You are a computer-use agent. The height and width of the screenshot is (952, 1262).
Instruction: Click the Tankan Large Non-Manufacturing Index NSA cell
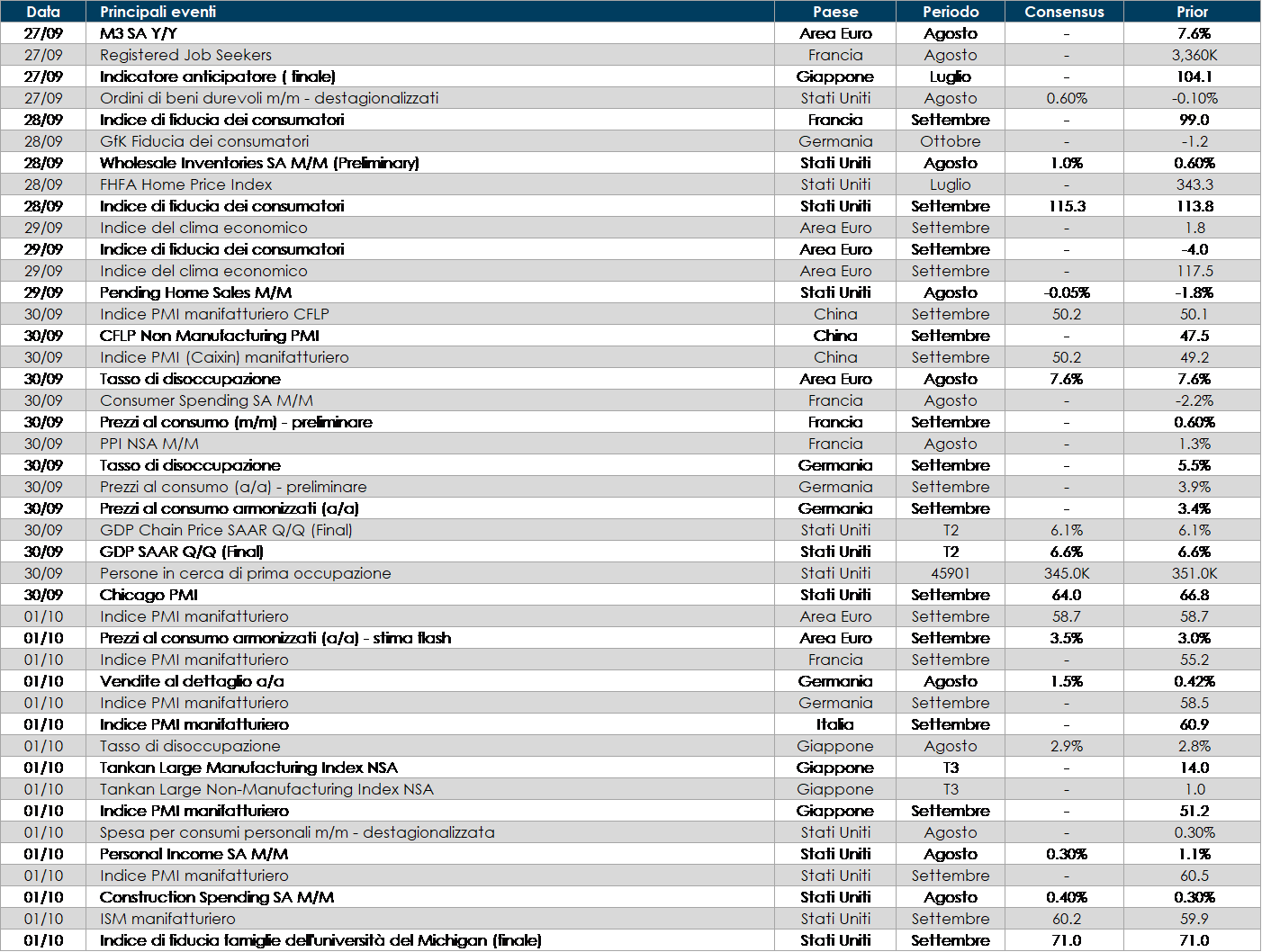pyautogui.click(x=266, y=789)
